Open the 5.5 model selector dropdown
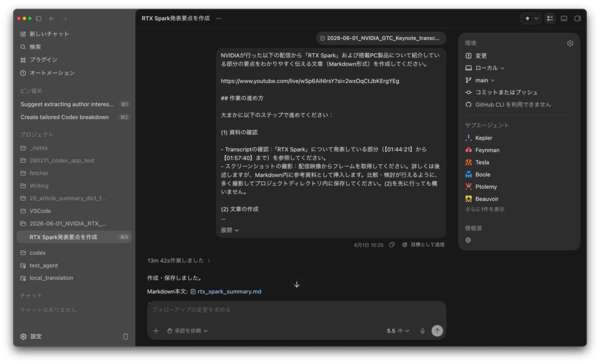Image resolution: width=600 pixels, height=364 pixels. 398,331
